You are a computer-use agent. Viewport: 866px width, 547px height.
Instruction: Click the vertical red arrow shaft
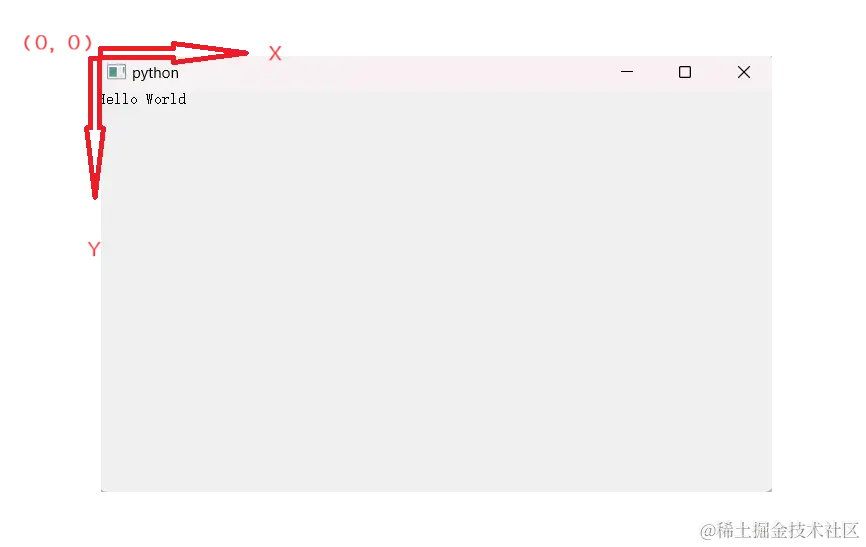pyautogui.click(x=96, y=91)
